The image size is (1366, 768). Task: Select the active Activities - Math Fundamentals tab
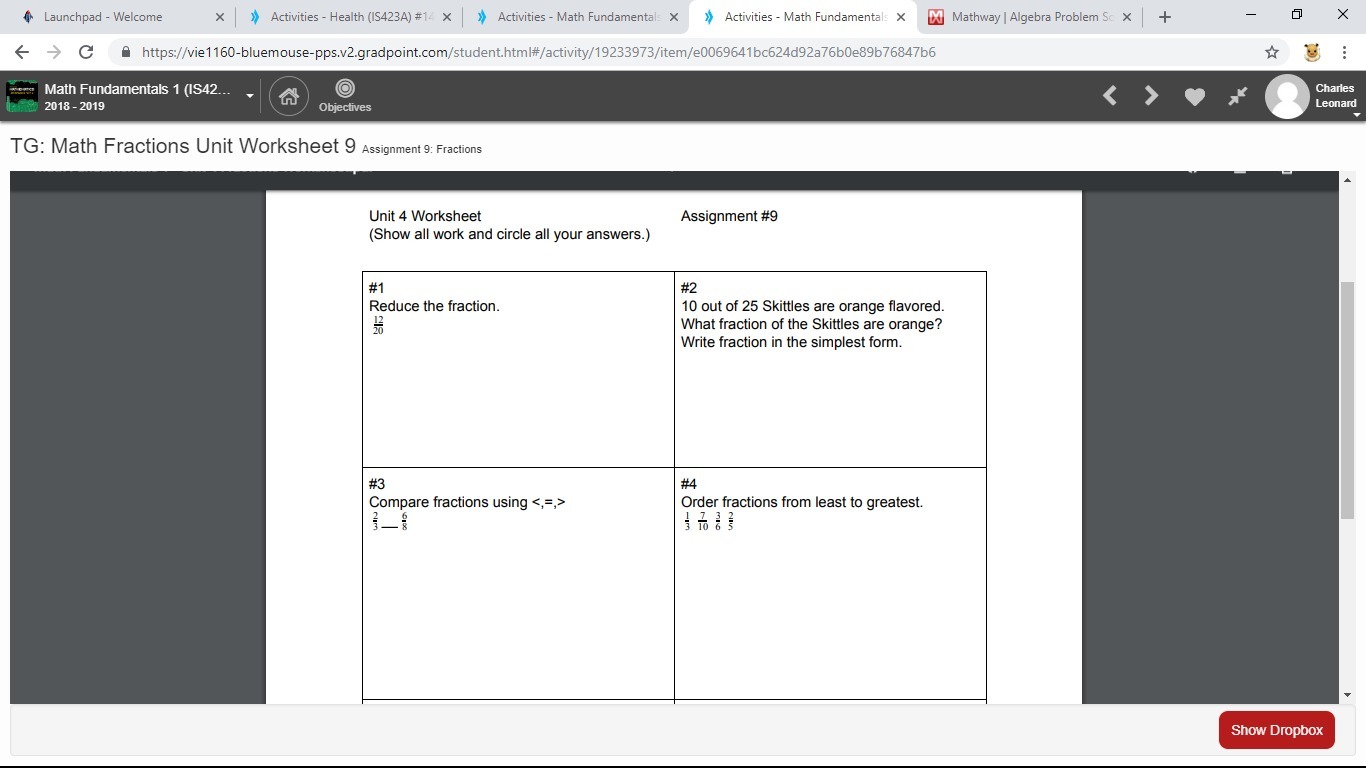(805, 17)
